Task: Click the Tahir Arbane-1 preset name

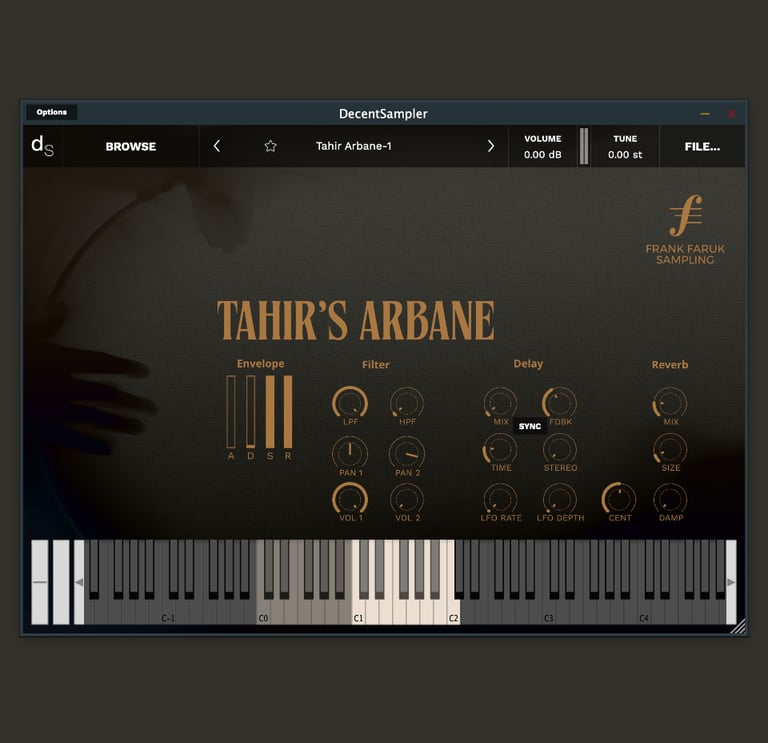Action: (x=354, y=146)
